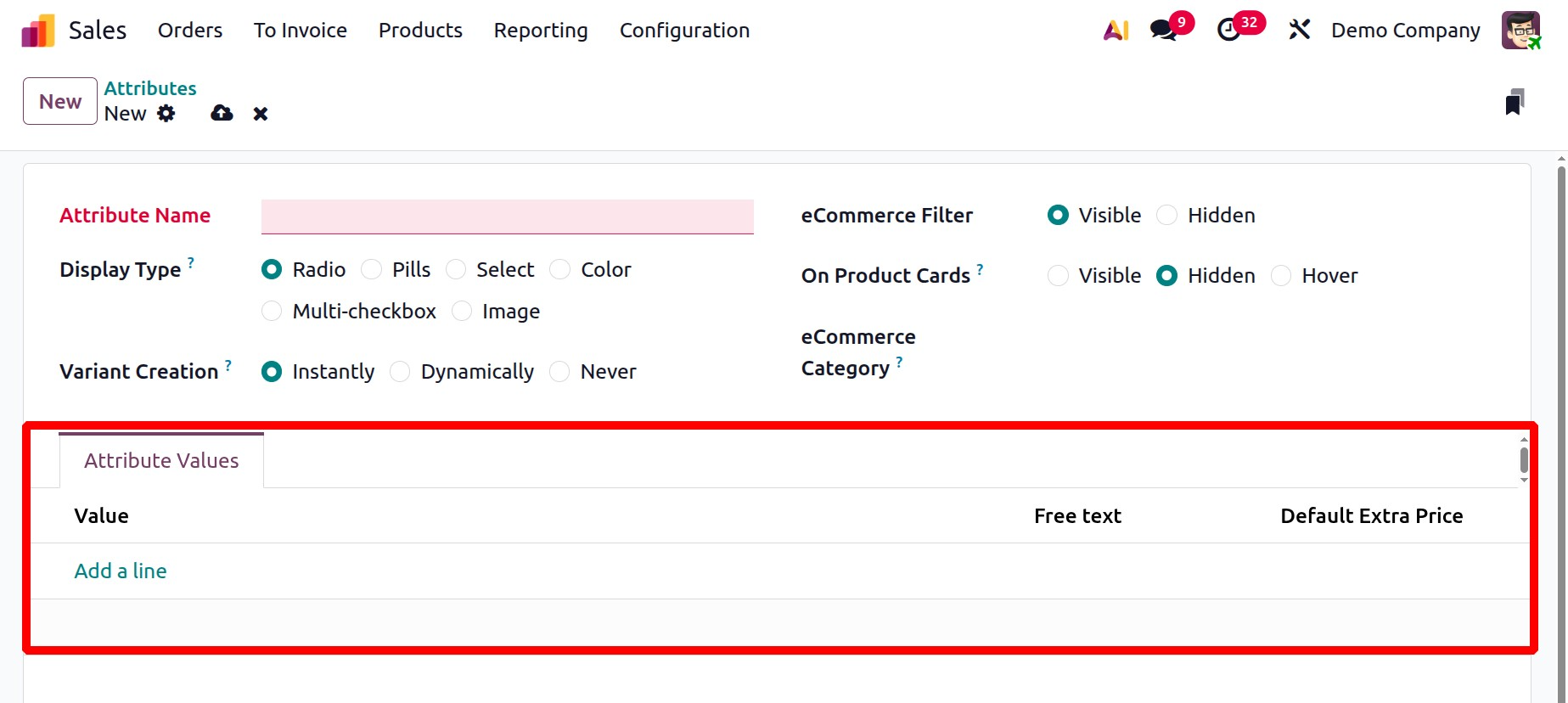The width and height of the screenshot is (1568, 703).
Task: Open the Configuration menu
Action: click(x=684, y=31)
